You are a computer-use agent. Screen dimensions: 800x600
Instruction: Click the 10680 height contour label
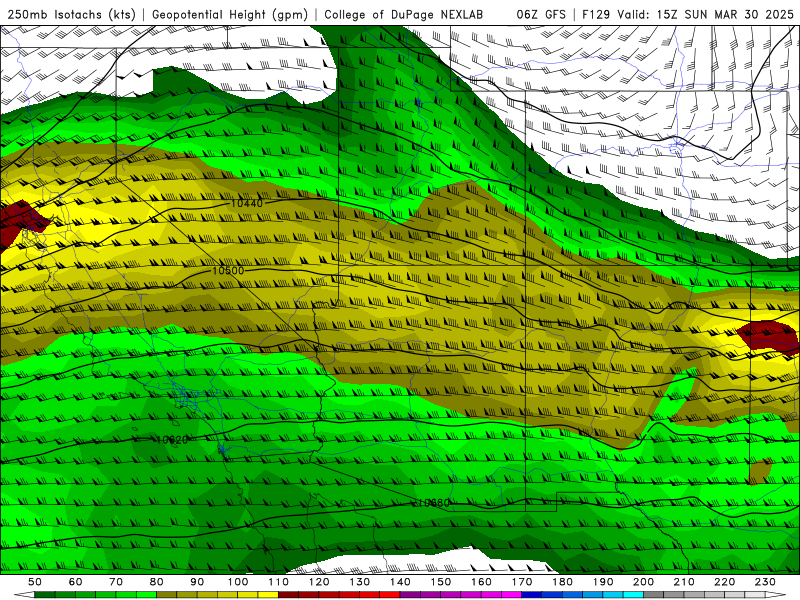tap(434, 503)
